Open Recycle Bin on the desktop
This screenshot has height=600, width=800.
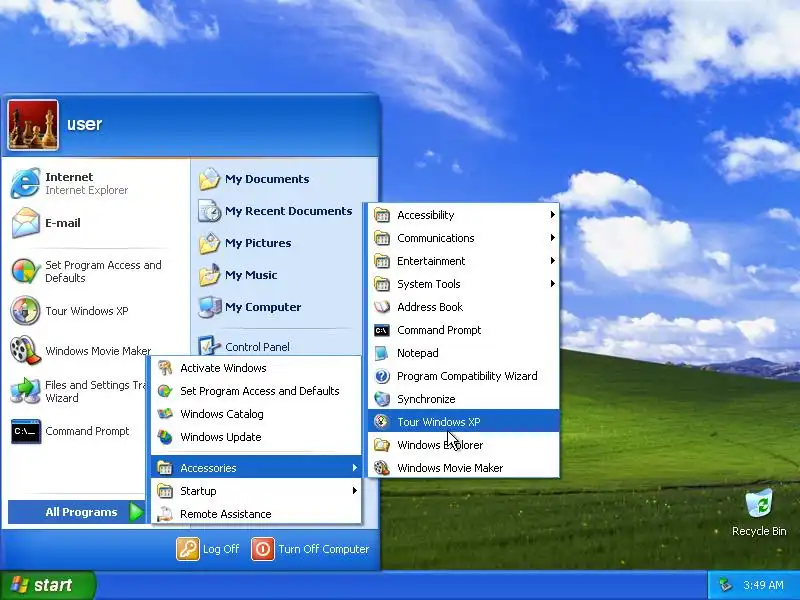pos(759,513)
